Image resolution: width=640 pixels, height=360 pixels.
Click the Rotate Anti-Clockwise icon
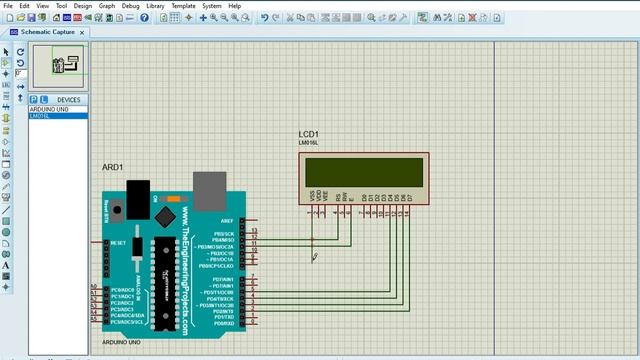[20, 63]
